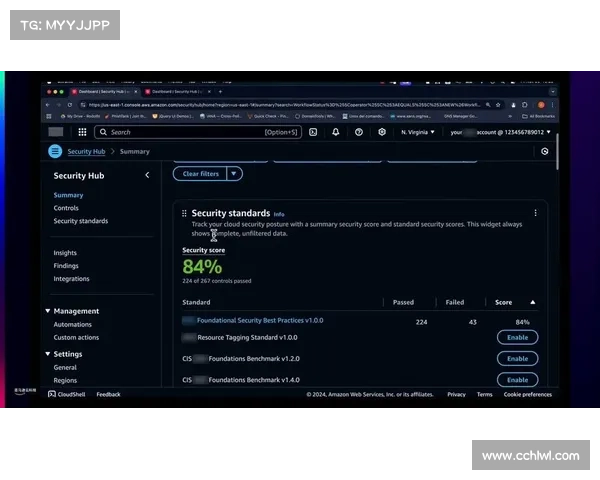Launch CloudShell from the top navigation icon
Viewport: 600px width, 480px height.
[x=313, y=132]
